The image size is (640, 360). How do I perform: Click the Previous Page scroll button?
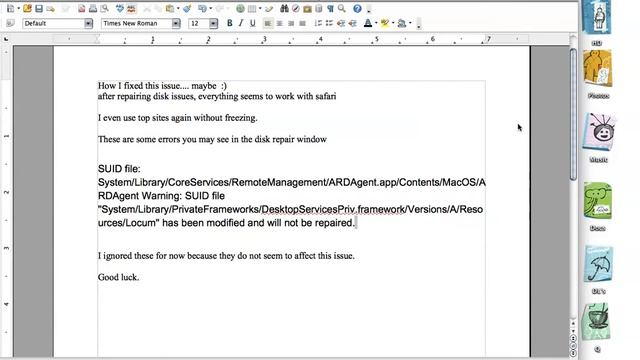point(573,338)
